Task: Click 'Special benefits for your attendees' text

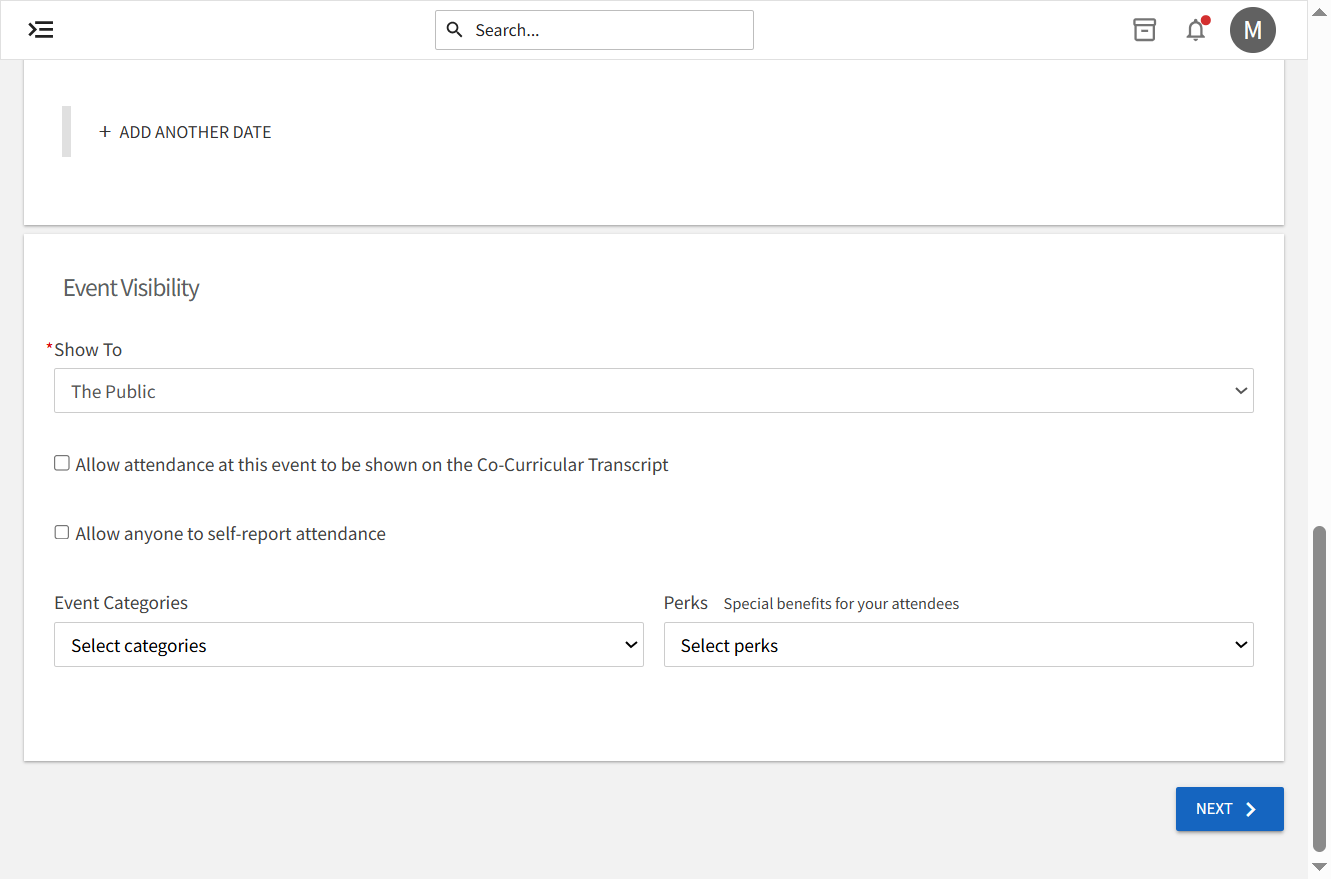Action: coord(841,604)
